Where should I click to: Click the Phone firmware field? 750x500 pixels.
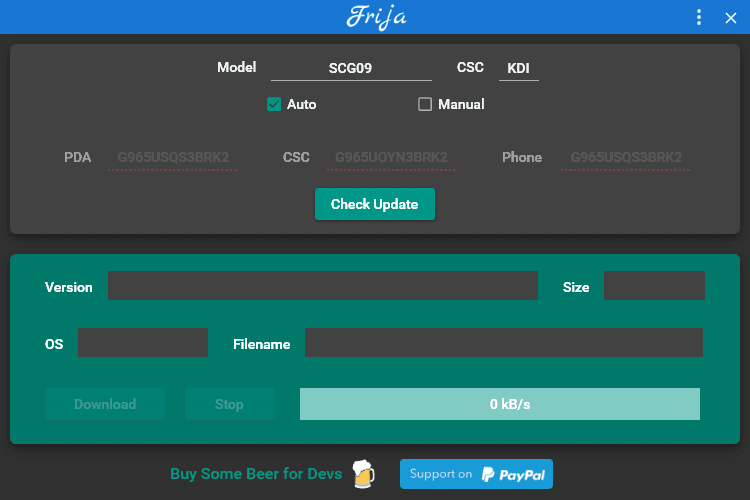pyautogui.click(x=626, y=157)
